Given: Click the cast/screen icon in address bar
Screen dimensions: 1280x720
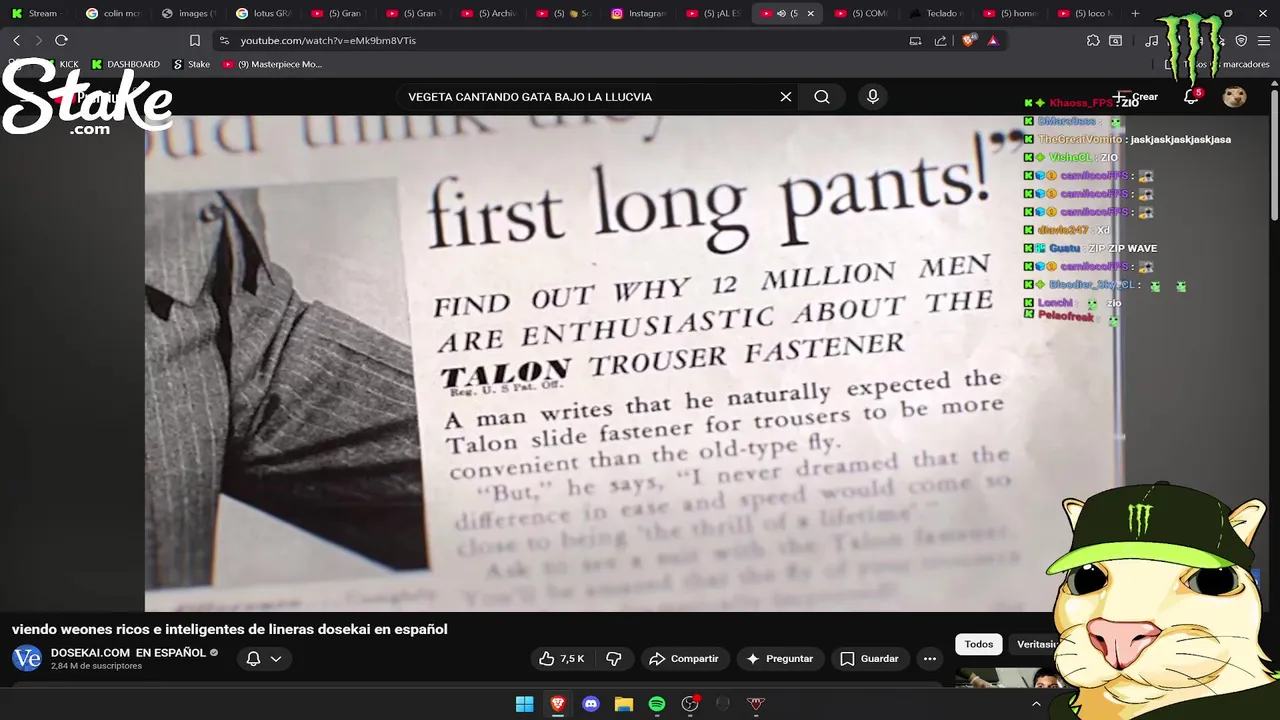Looking at the screenshot, I should (915, 41).
